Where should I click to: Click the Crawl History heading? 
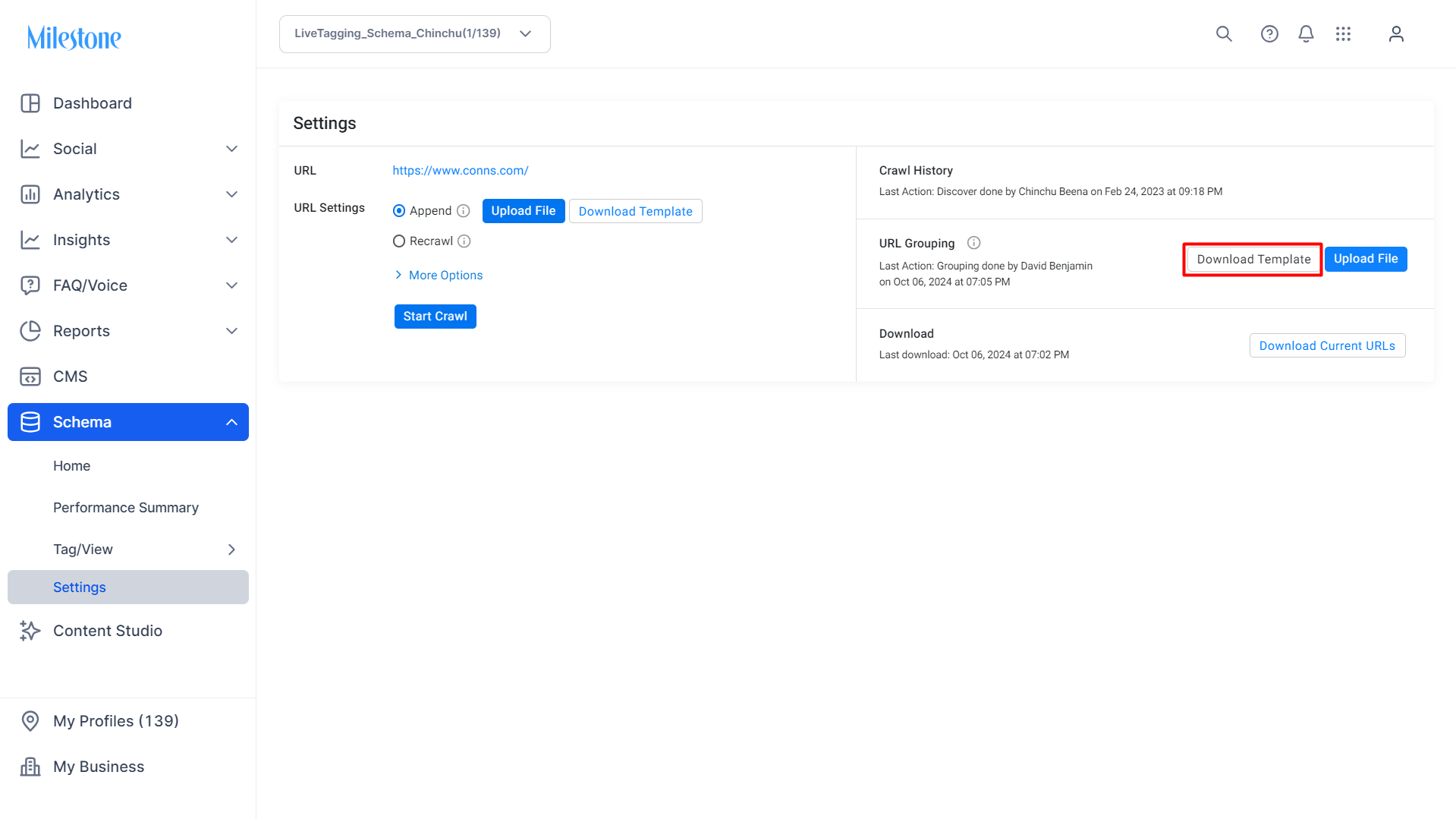click(916, 171)
